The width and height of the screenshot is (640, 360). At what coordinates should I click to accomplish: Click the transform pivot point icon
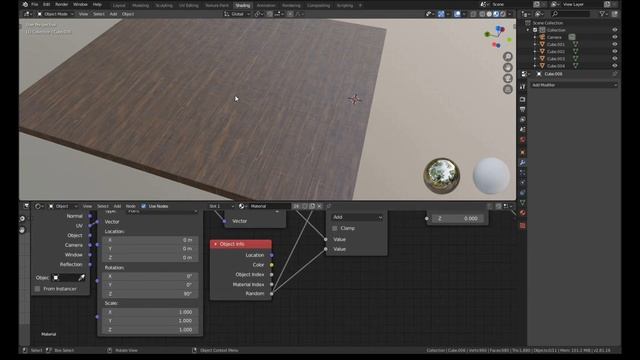tap(258, 14)
